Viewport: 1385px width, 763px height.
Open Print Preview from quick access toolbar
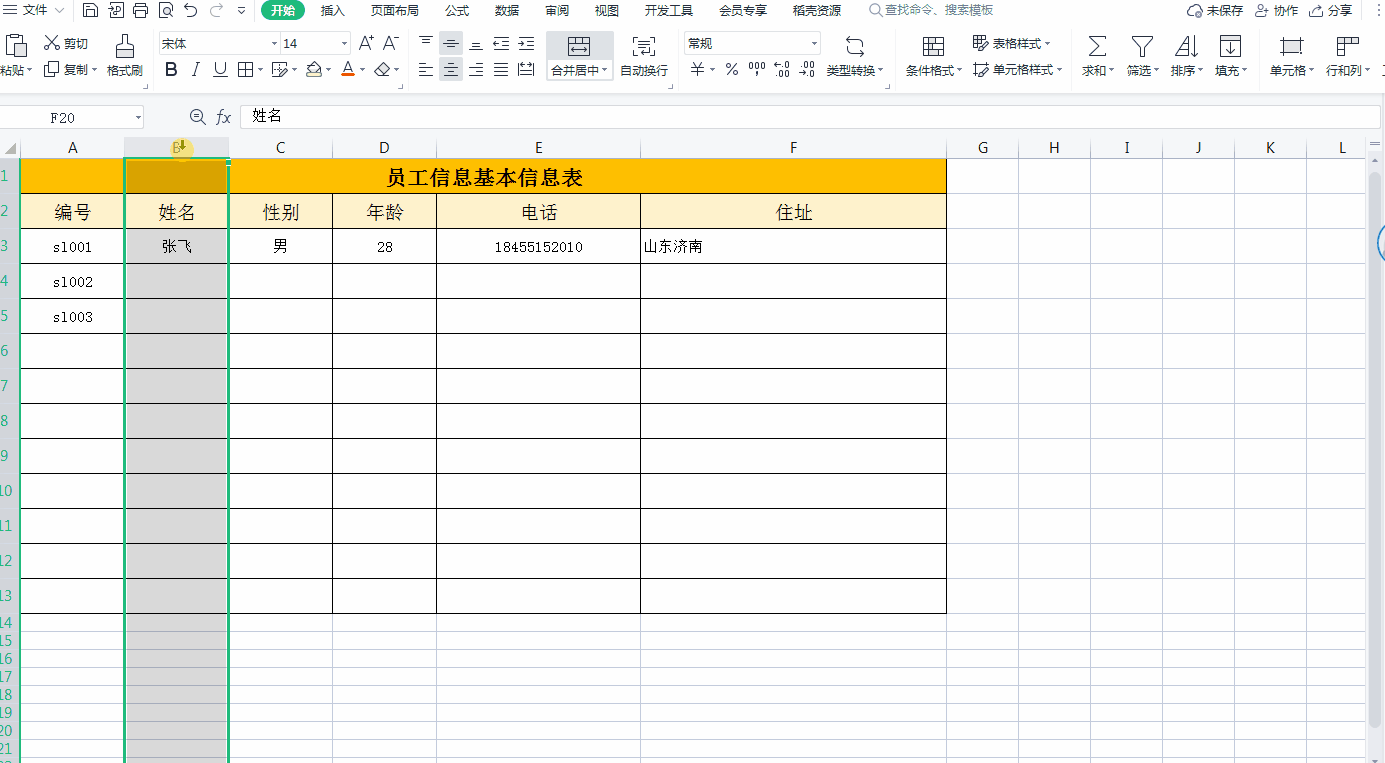(x=165, y=11)
